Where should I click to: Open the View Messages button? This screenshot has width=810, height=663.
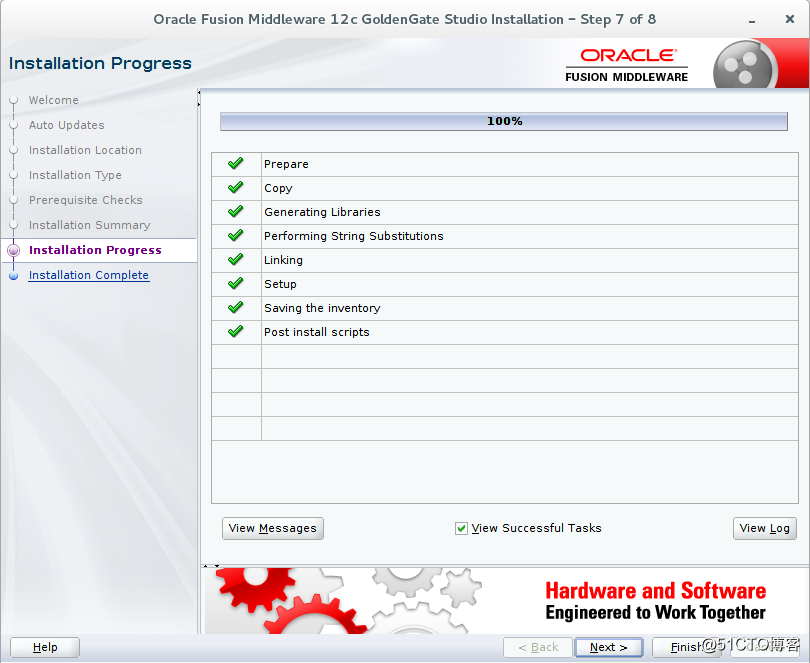273,528
